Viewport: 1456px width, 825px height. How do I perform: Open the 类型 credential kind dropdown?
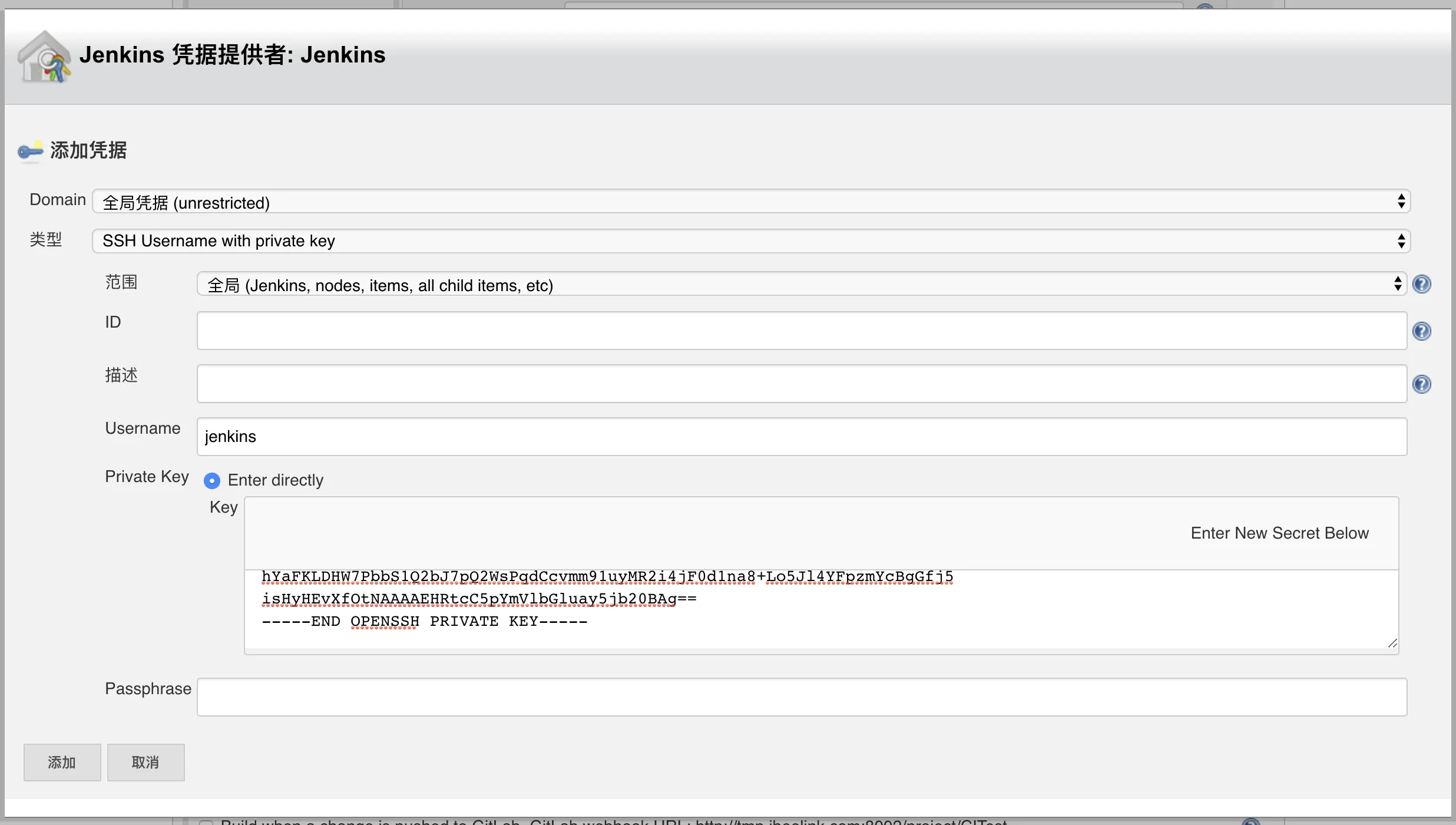point(751,241)
